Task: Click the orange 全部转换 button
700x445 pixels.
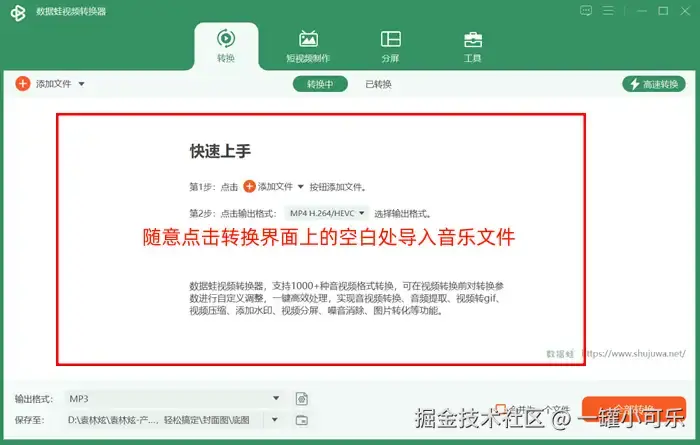Action: (x=633, y=409)
